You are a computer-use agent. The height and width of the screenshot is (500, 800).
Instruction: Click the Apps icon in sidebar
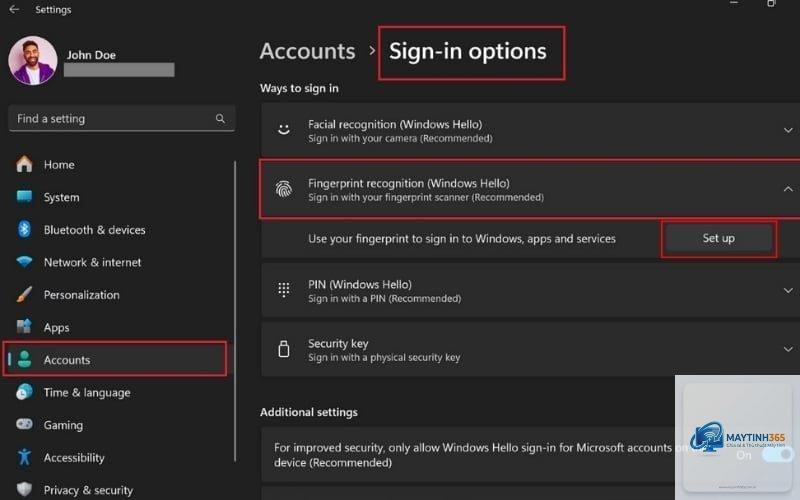24,327
